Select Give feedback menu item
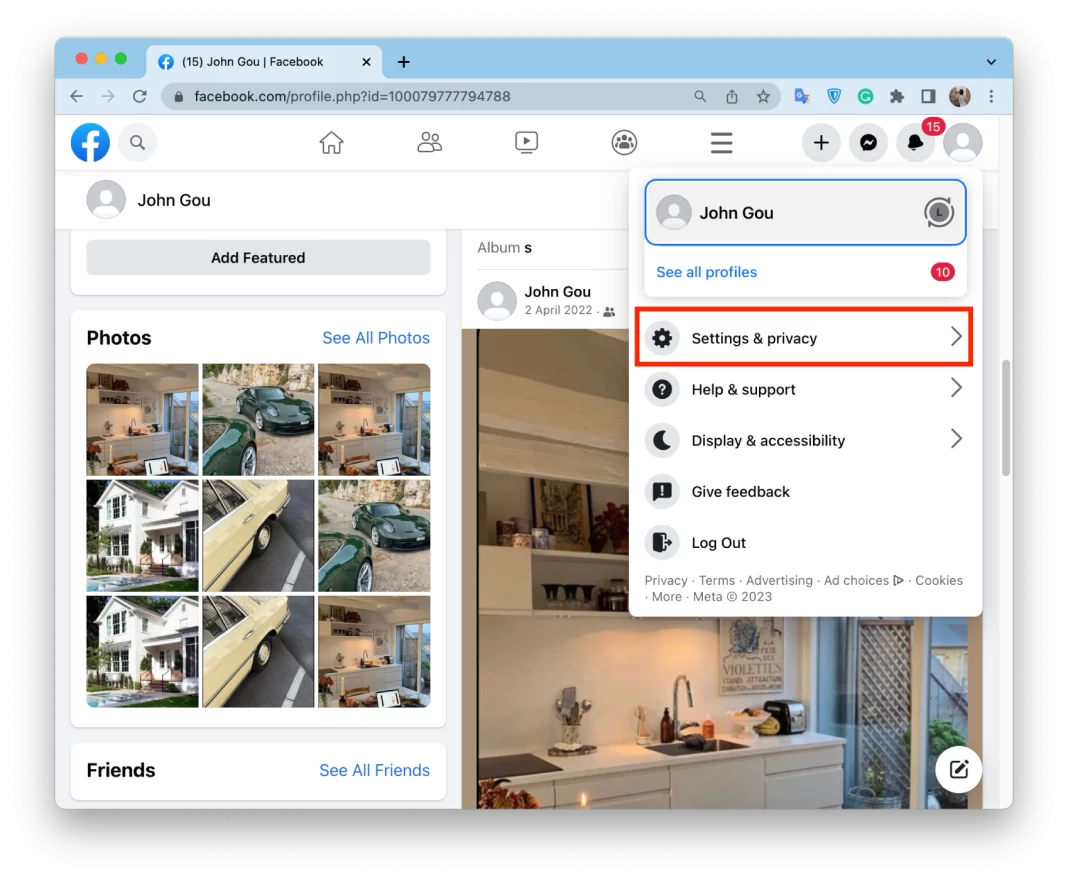 coord(740,492)
